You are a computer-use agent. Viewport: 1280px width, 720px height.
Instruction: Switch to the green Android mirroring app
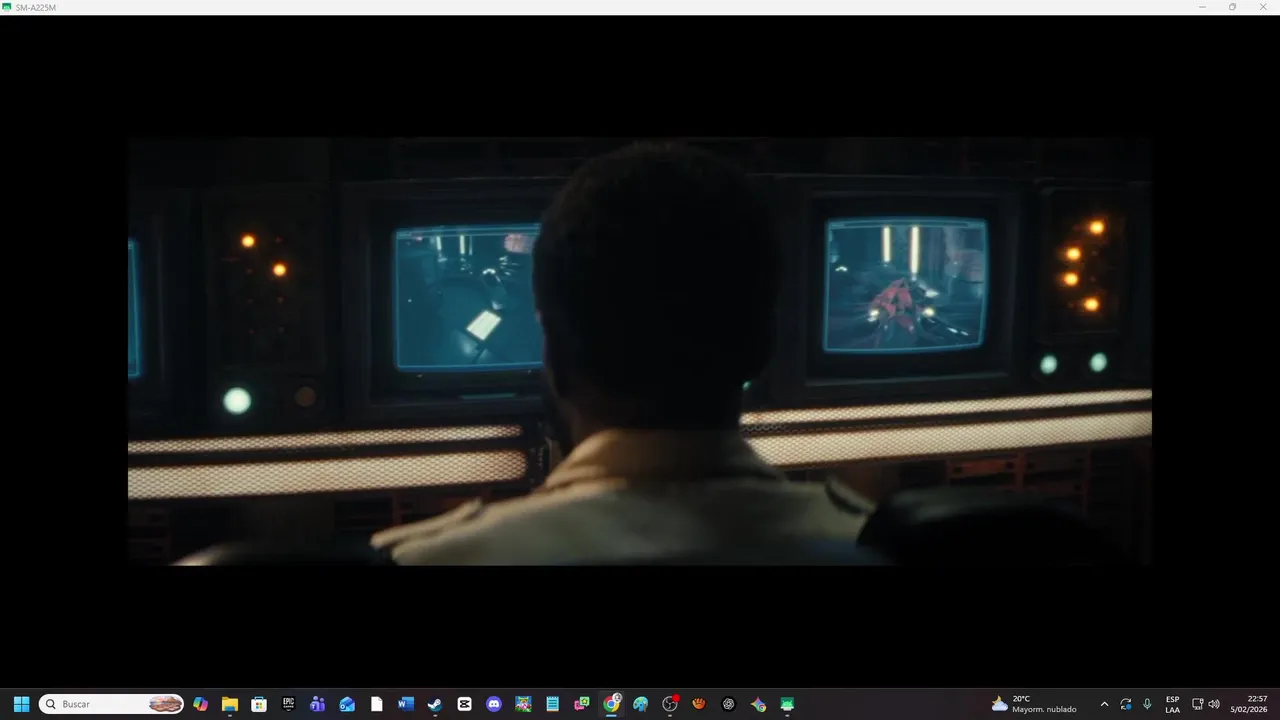click(787, 704)
